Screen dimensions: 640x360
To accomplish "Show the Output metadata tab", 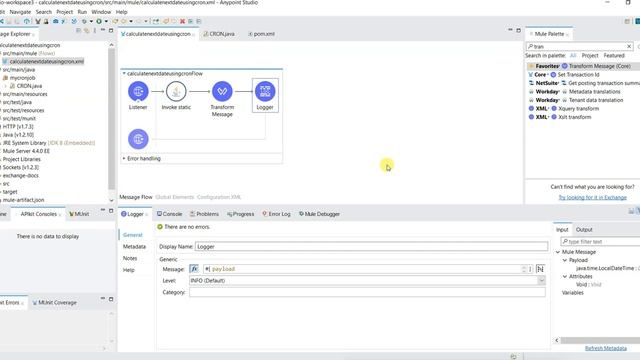I will pyautogui.click(x=584, y=230).
